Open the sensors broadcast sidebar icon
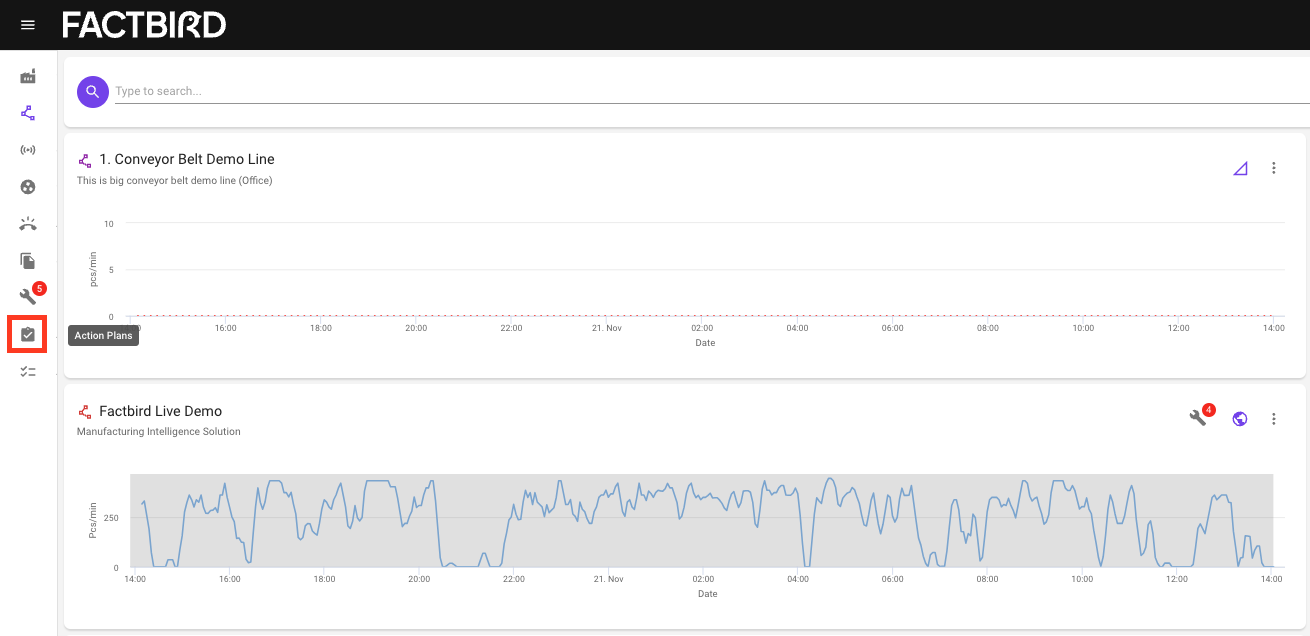The image size is (1310, 636). tap(28, 150)
